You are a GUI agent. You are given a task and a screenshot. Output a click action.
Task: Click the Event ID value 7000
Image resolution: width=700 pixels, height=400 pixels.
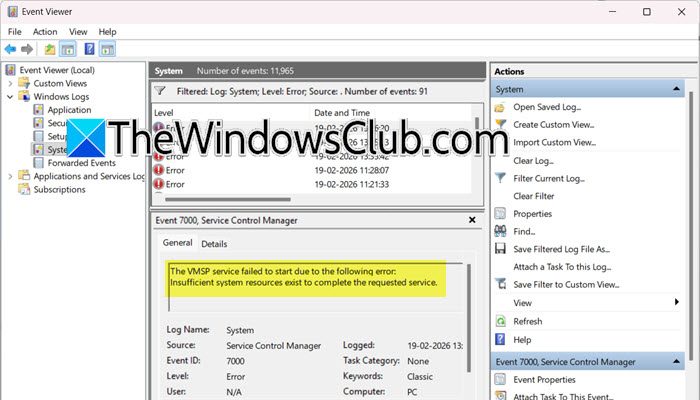[x=235, y=361]
